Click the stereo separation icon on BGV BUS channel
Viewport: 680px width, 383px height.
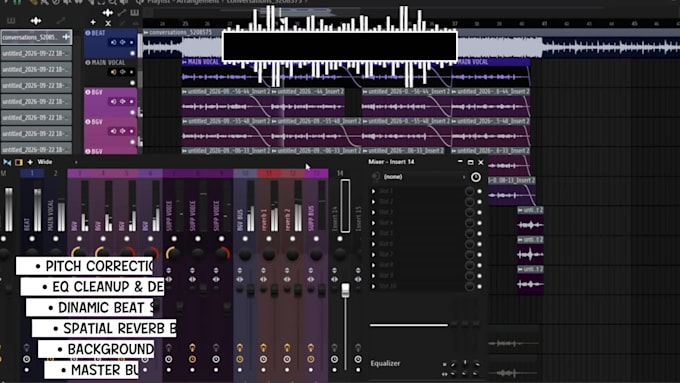240,279
